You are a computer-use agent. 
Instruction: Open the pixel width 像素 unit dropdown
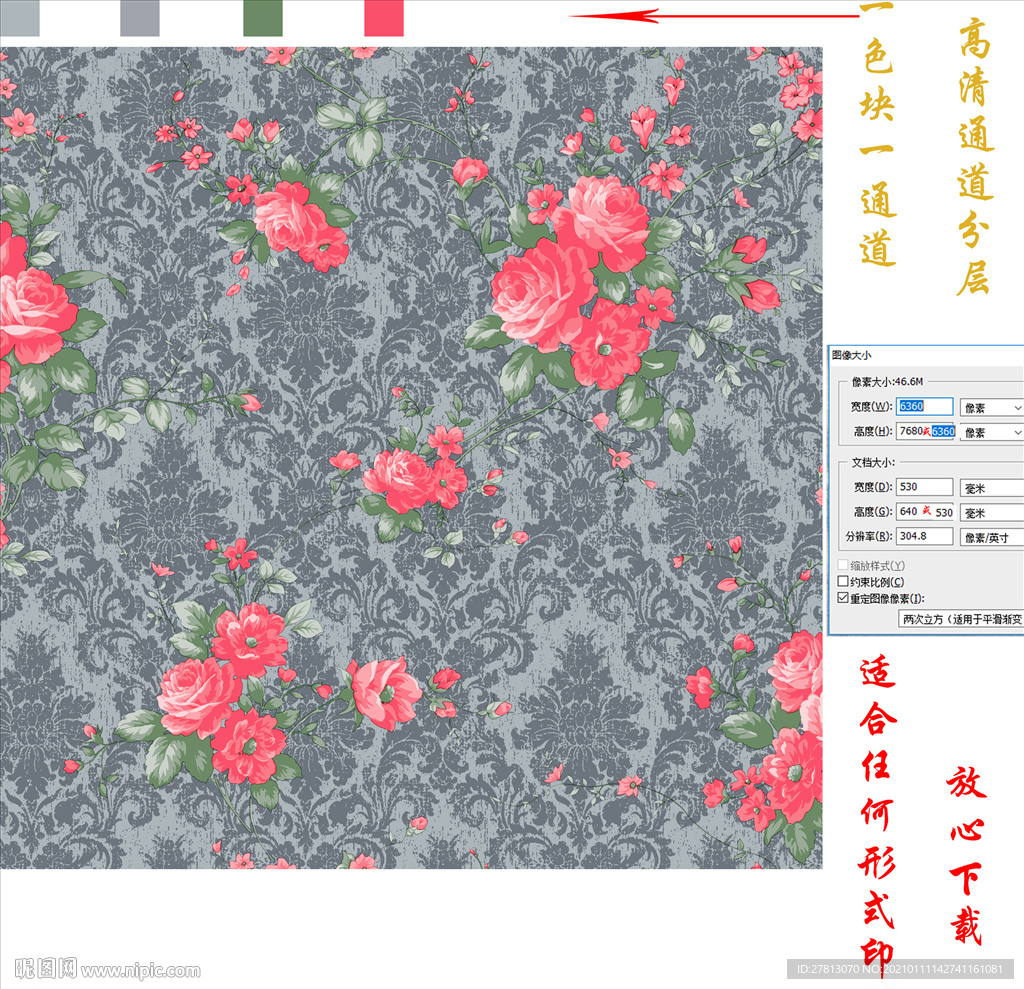991,407
